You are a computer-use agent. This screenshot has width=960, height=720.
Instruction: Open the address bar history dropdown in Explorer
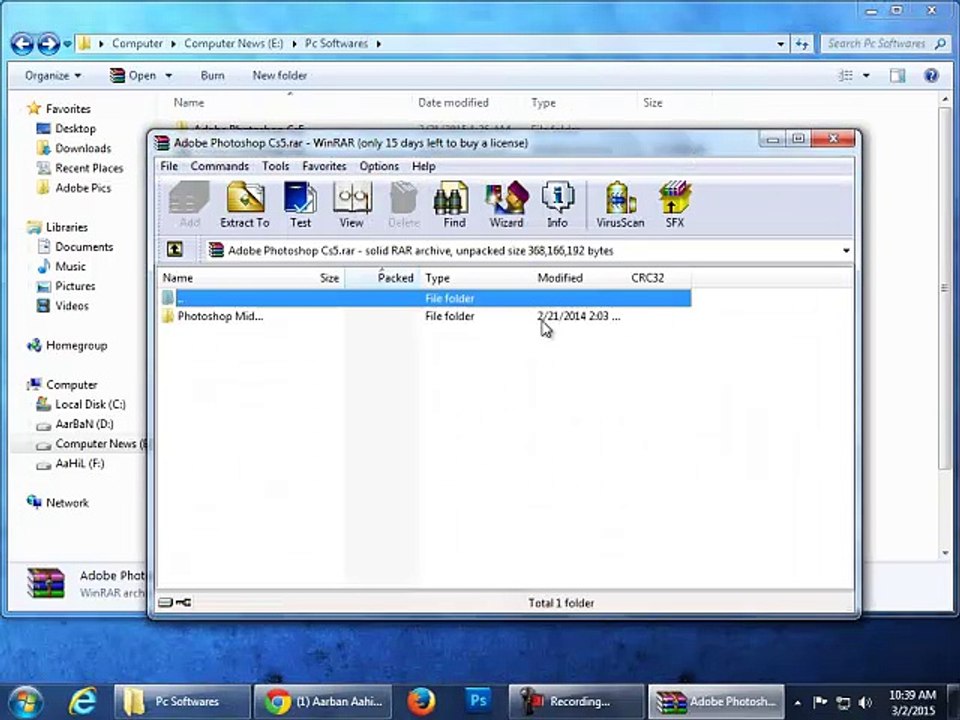click(x=780, y=43)
